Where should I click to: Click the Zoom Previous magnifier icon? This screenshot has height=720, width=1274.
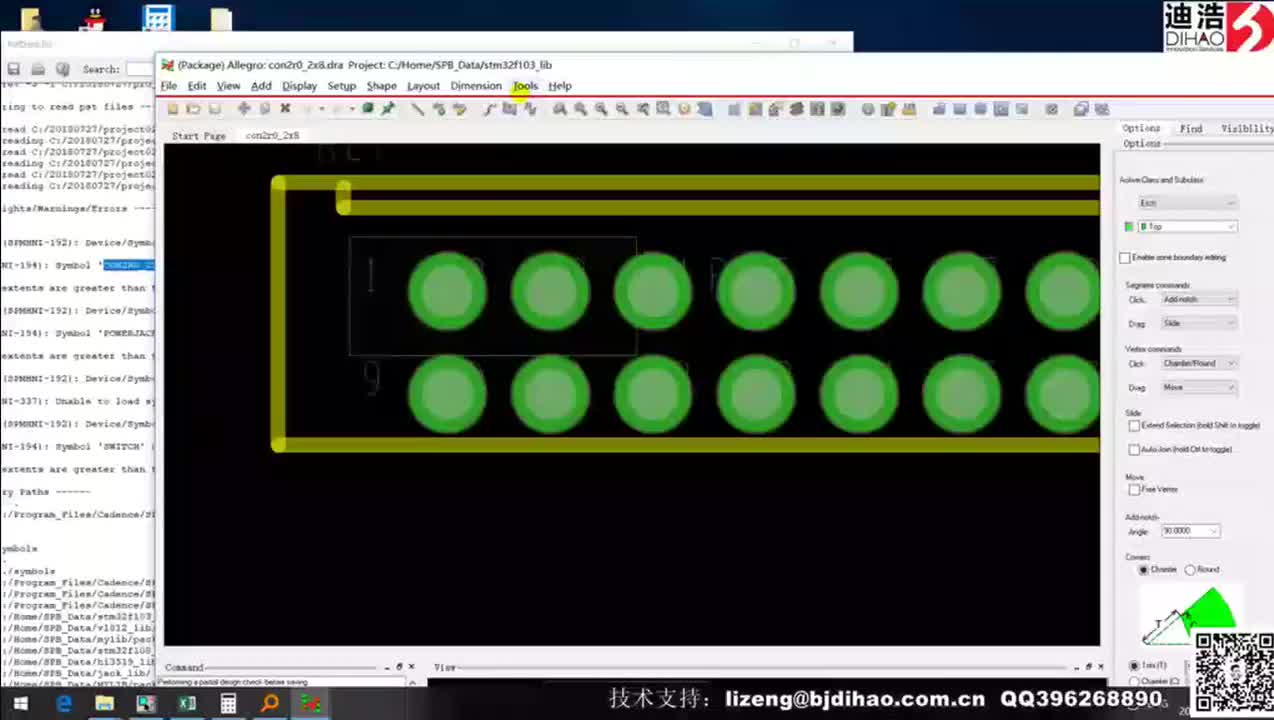point(643,109)
